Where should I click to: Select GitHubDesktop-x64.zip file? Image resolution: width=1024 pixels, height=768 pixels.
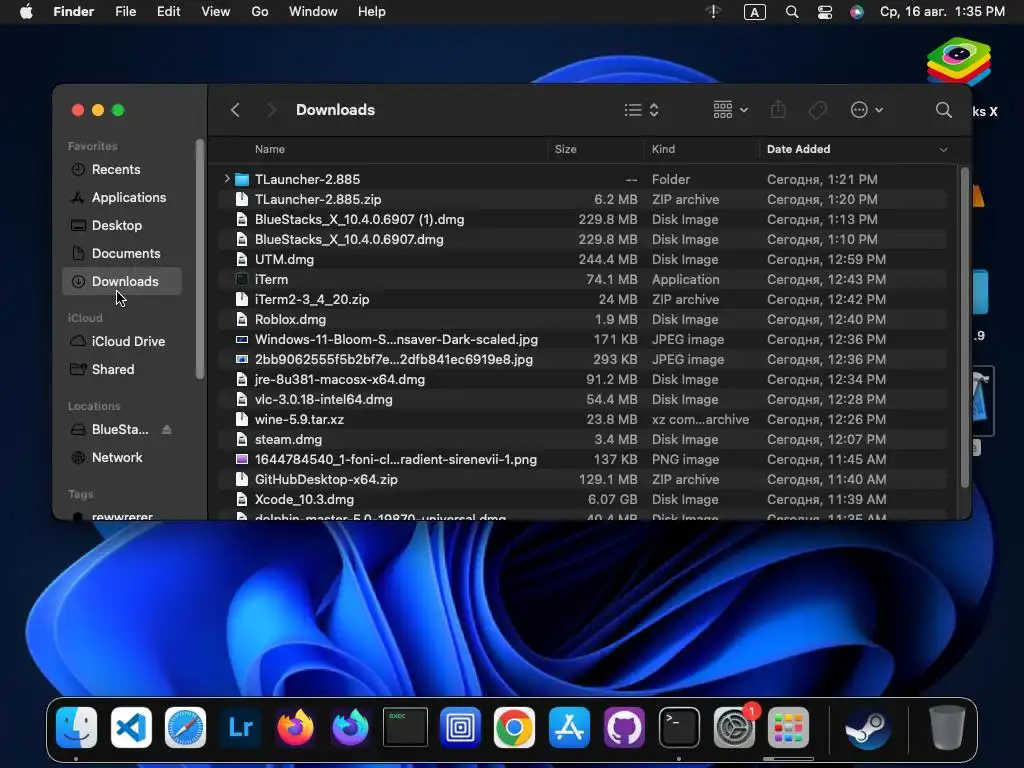tap(584, 479)
